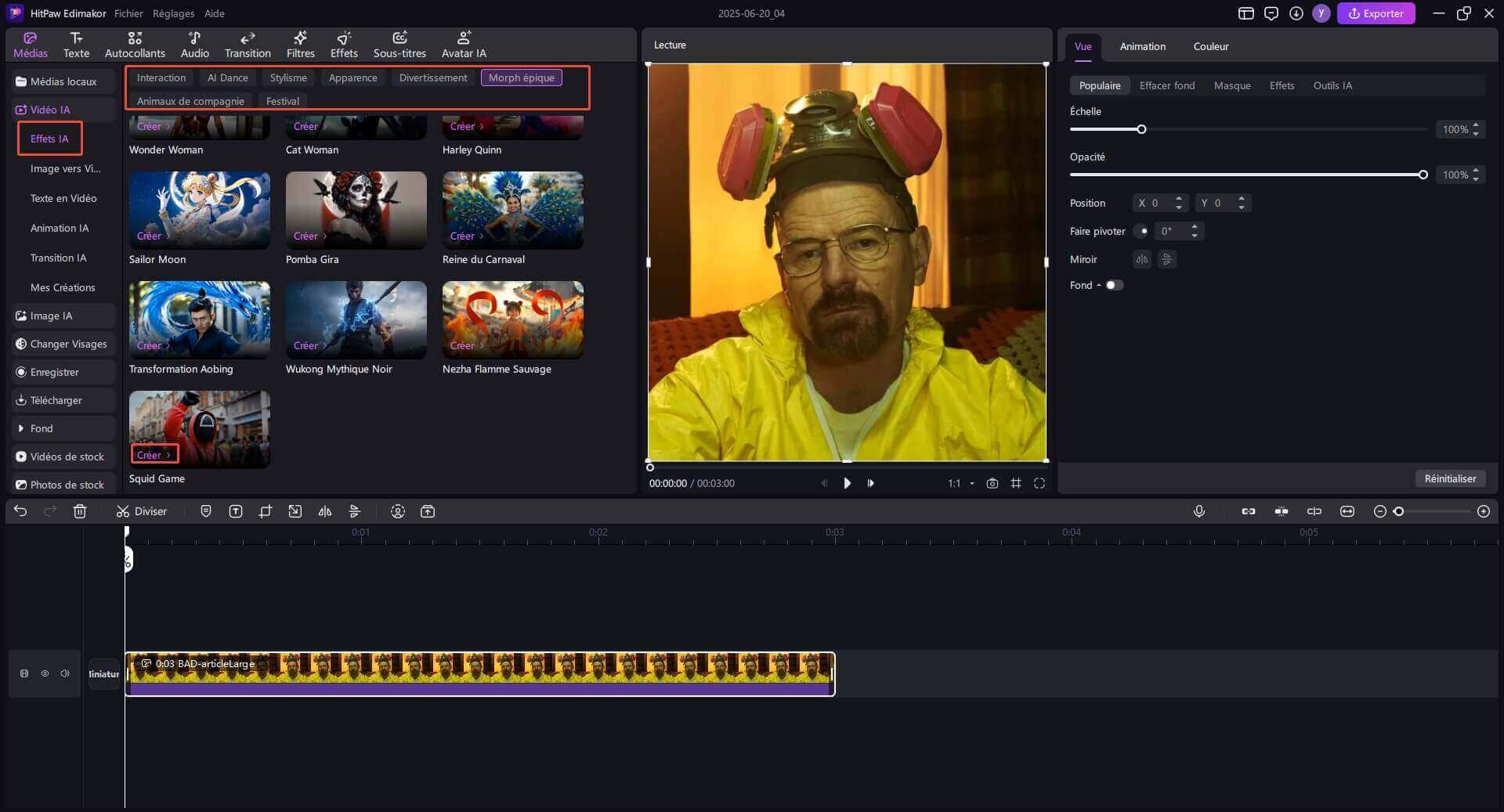Select the Festival category chip
Image resolution: width=1504 pixels, height=812 pixels.
coord(282,101)
